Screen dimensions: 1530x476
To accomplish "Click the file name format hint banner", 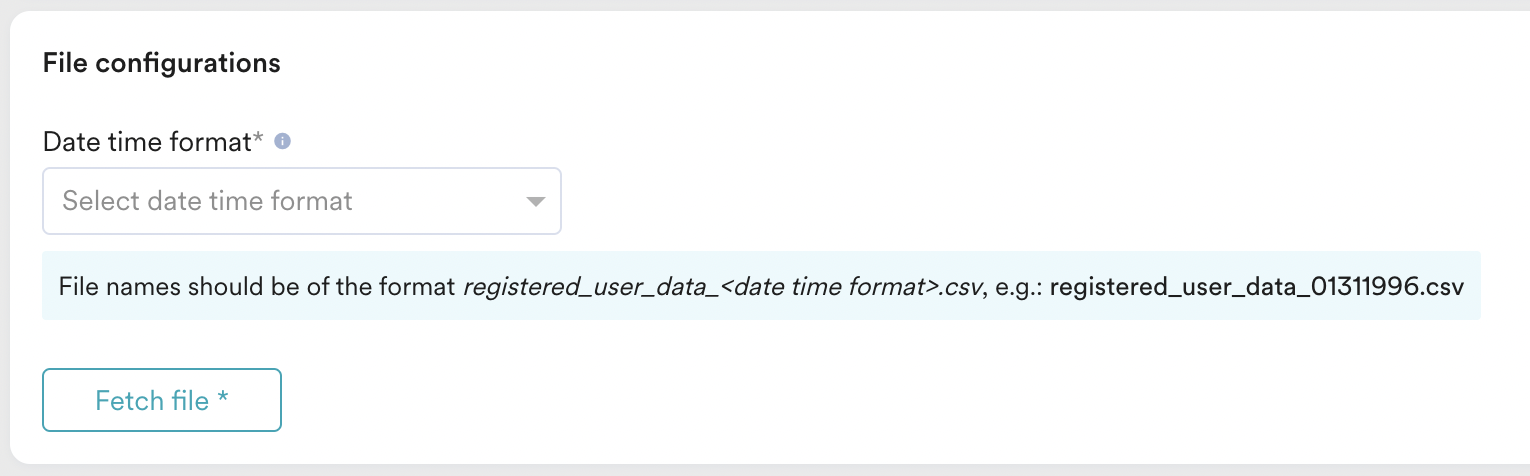I will pos(761,286).
